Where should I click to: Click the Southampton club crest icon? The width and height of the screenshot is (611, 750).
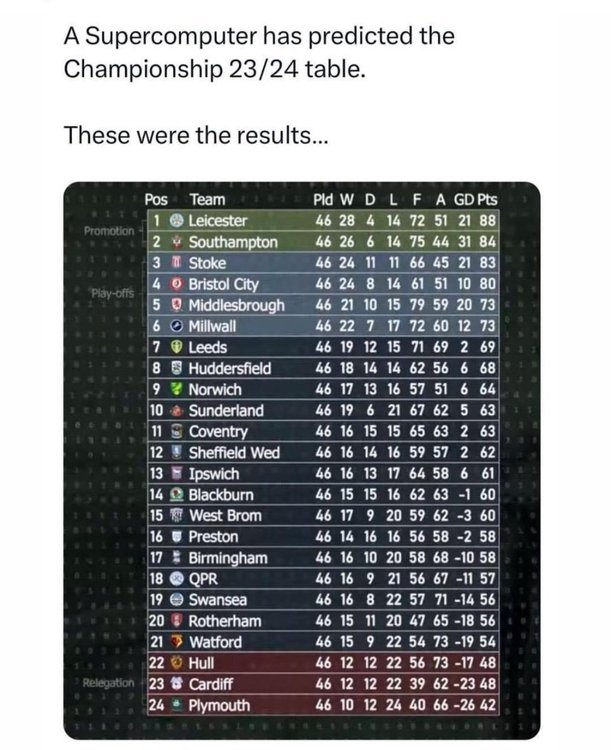click(177, 242)
